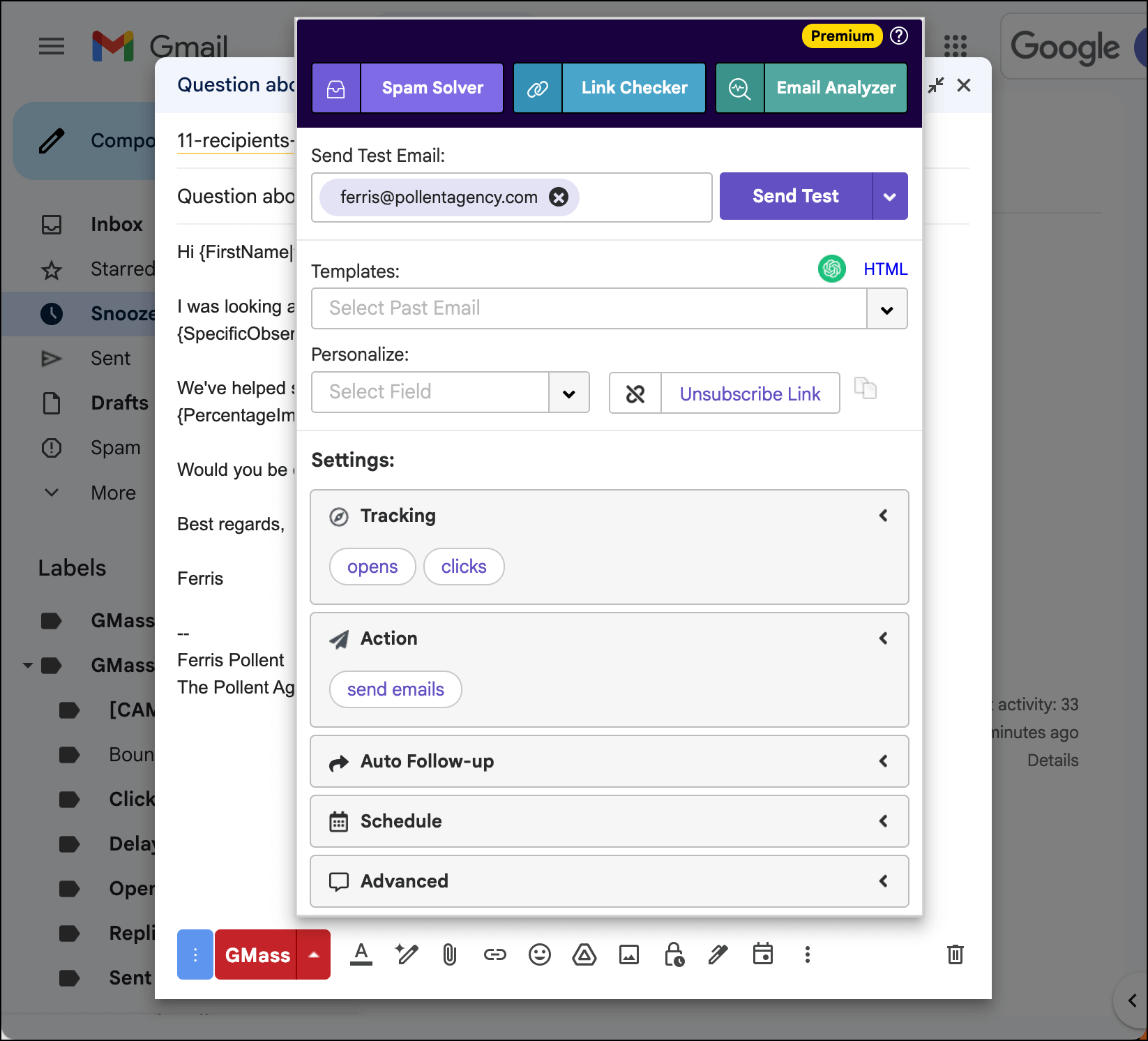Open the Starred folder

122,269
